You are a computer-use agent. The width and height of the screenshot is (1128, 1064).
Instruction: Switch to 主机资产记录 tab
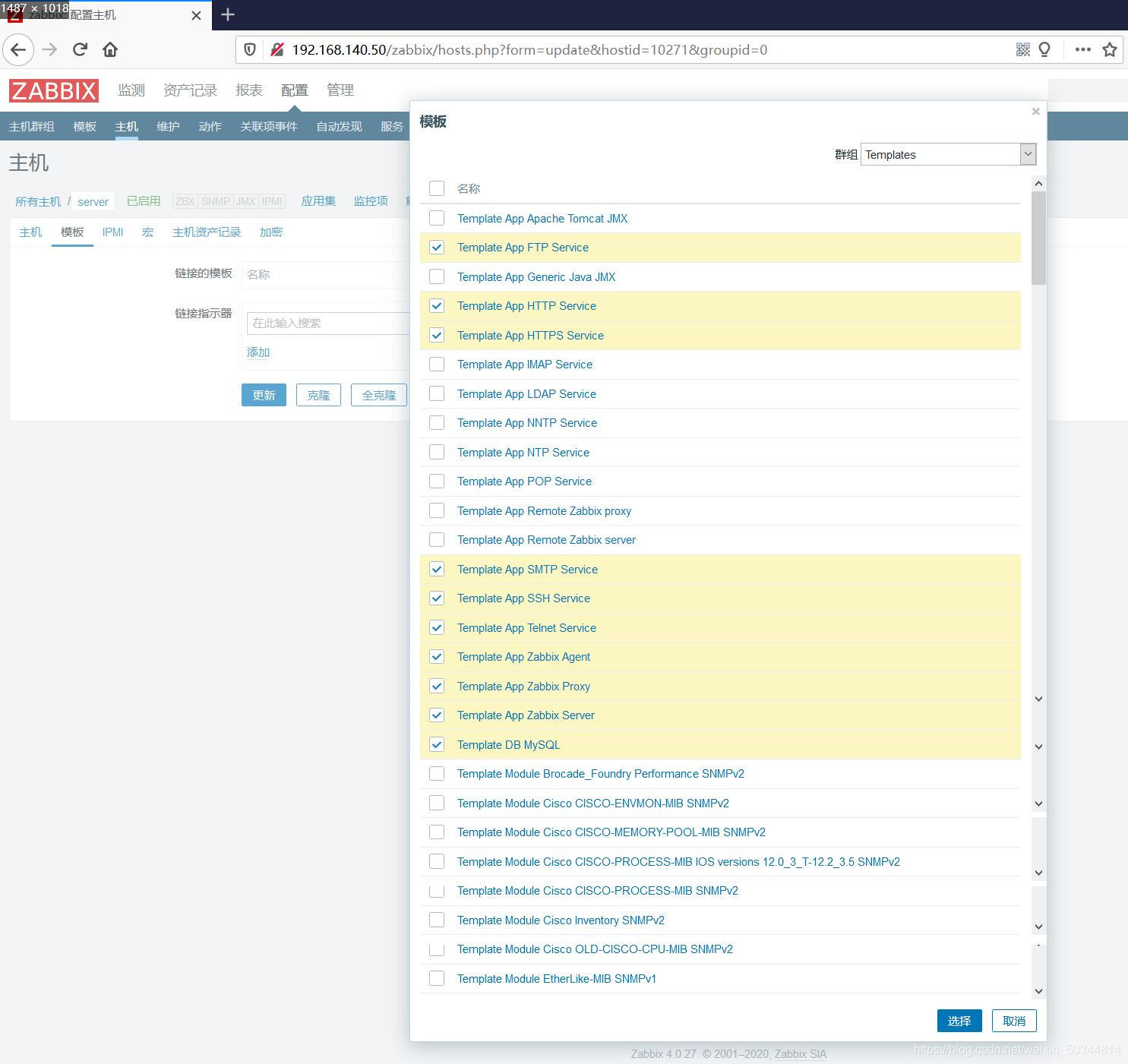point(207,232)
